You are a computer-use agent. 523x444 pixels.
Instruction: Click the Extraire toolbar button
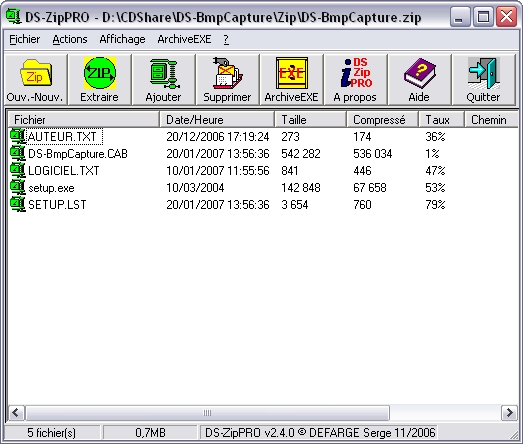pyautogui.click(x=99, y=80)
